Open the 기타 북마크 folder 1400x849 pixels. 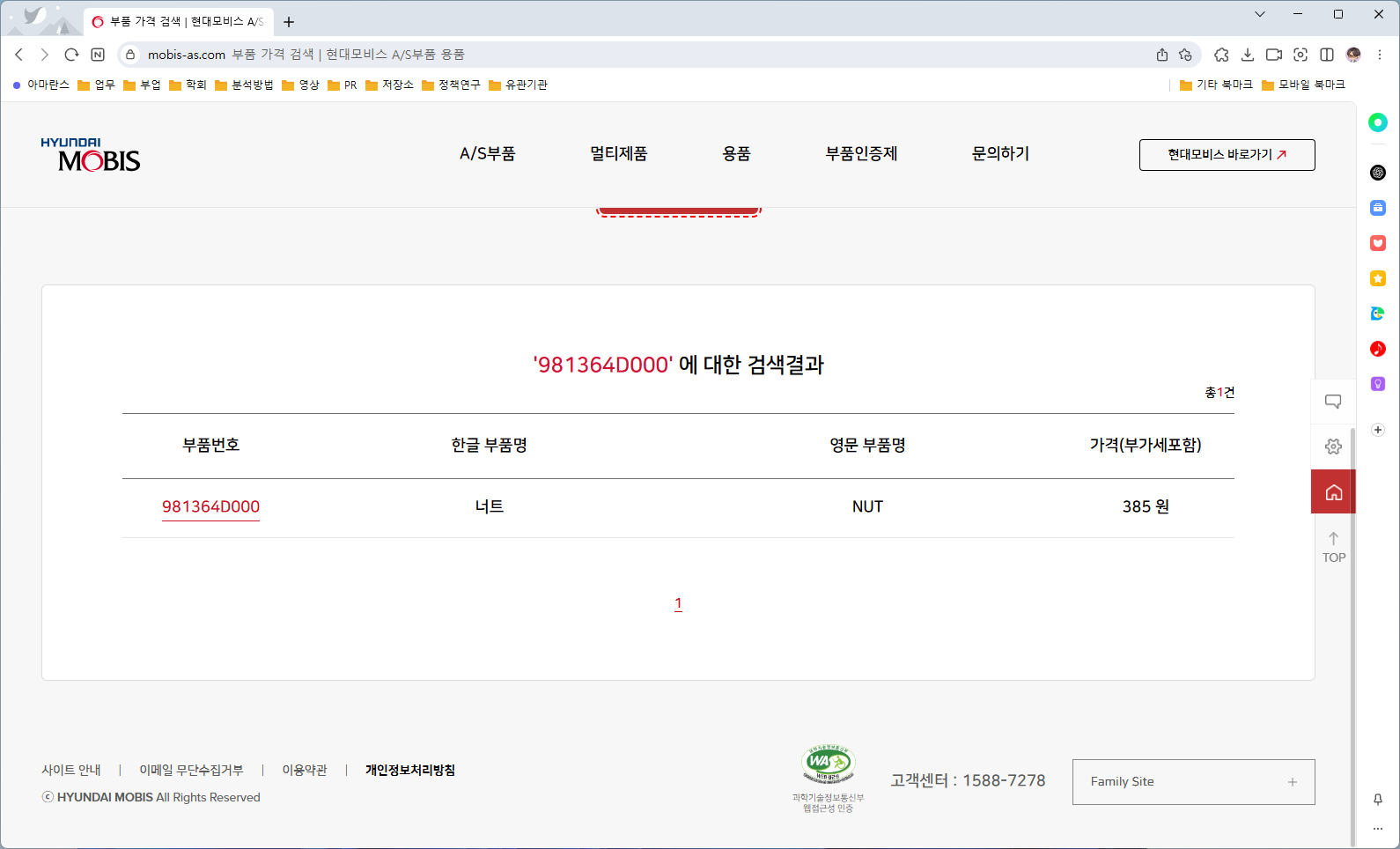click(1216, 85)
